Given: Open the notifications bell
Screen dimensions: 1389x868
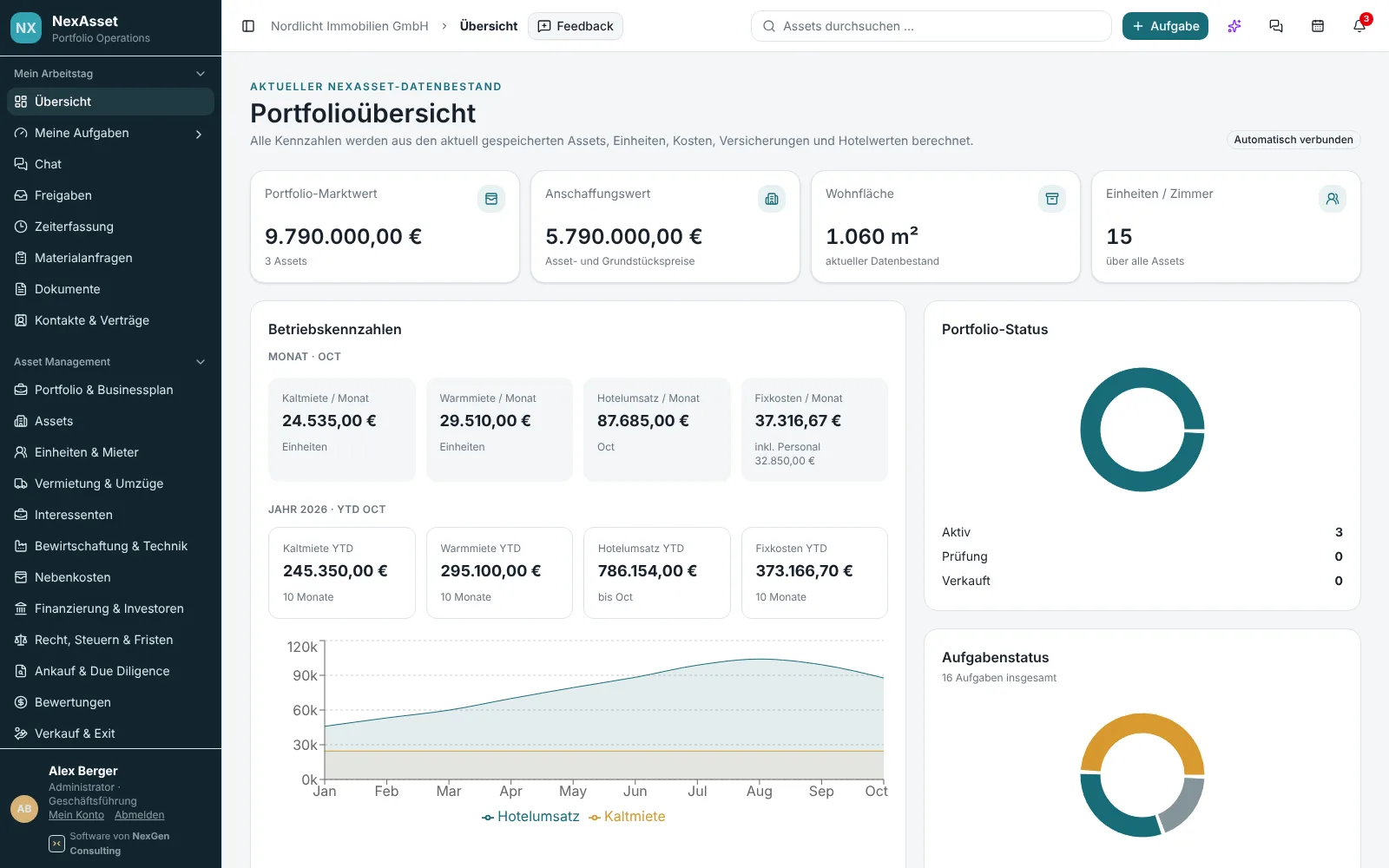Looking at the screenshot, I should tap(1359, 26).
